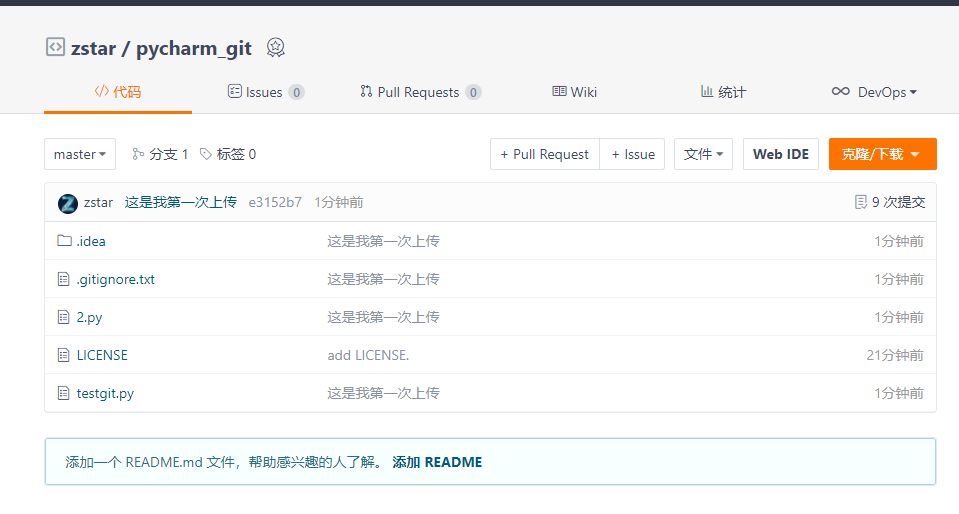
Task: Click the + Issue button
Action: click(x=632, y=154)
